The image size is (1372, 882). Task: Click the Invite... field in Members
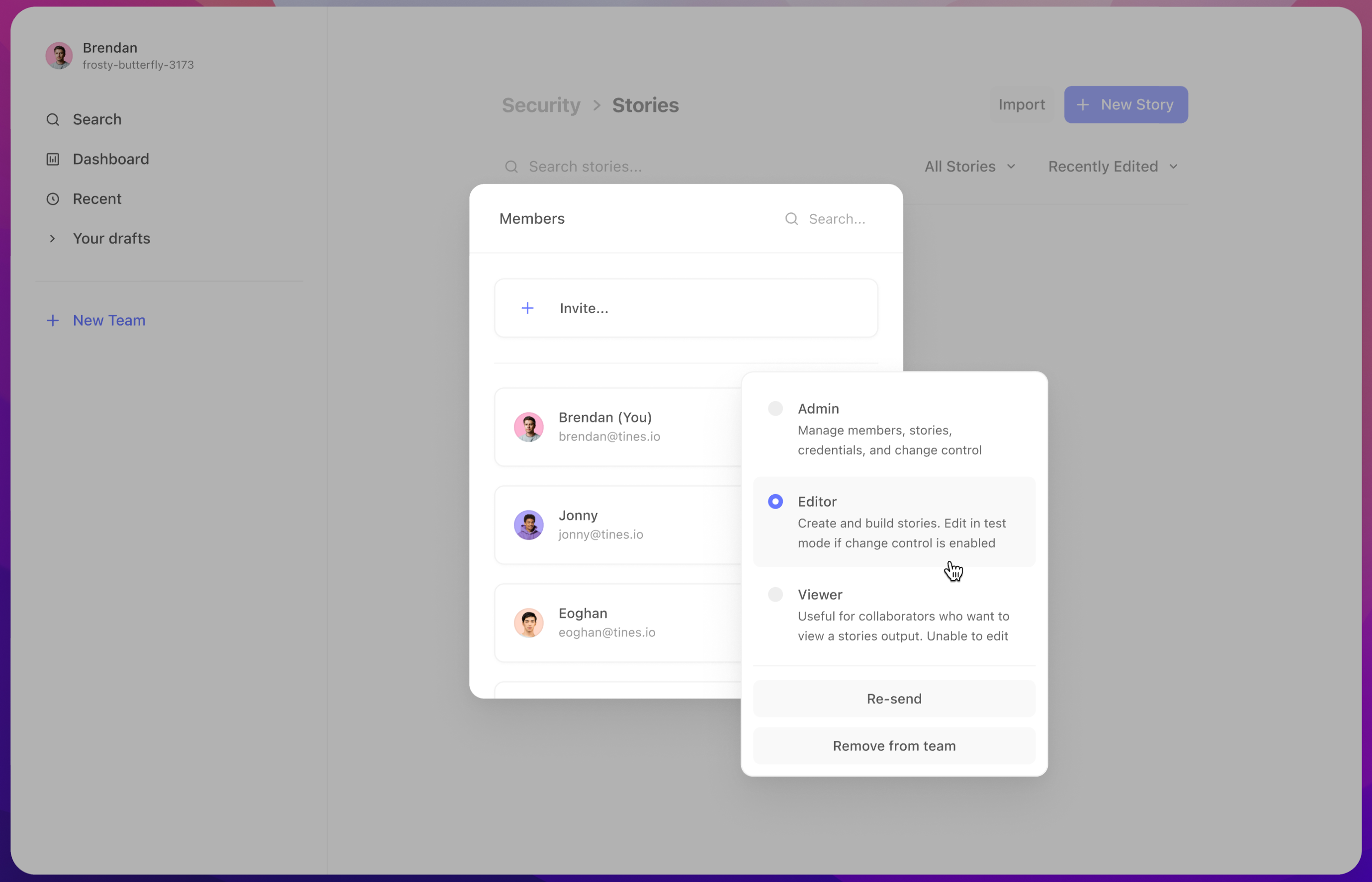click(686, 308)
